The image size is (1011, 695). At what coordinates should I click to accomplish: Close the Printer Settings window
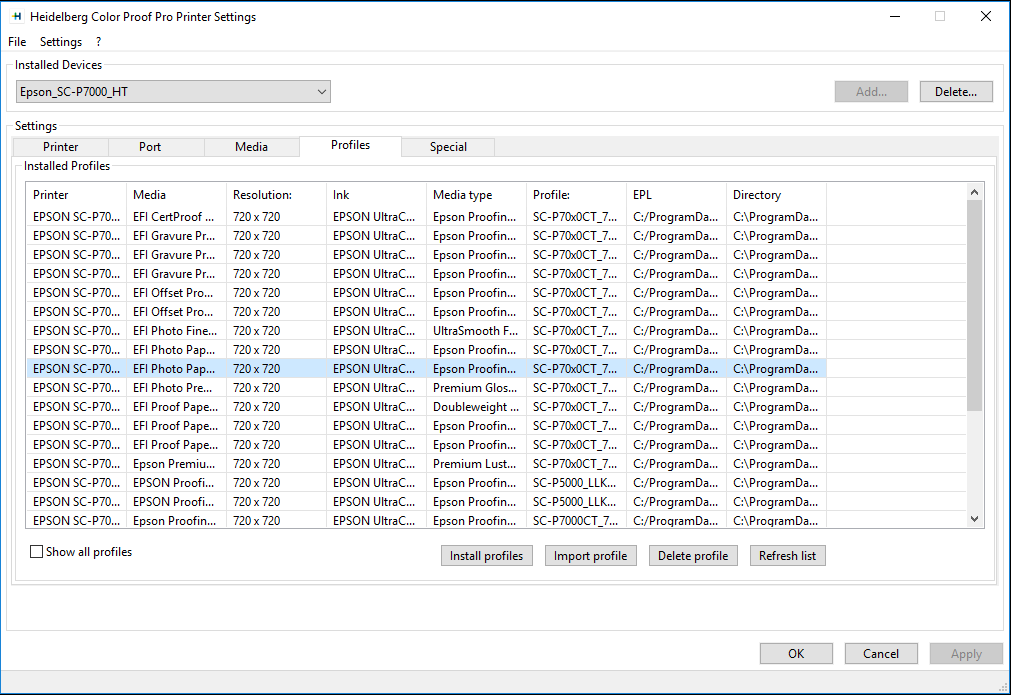(986, 17)
